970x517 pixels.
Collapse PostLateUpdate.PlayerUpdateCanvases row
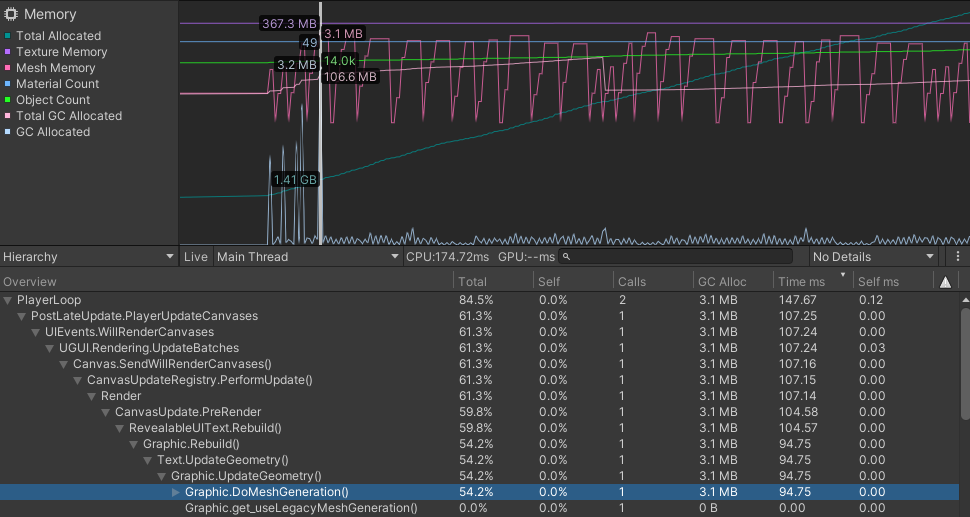[22, 317]
